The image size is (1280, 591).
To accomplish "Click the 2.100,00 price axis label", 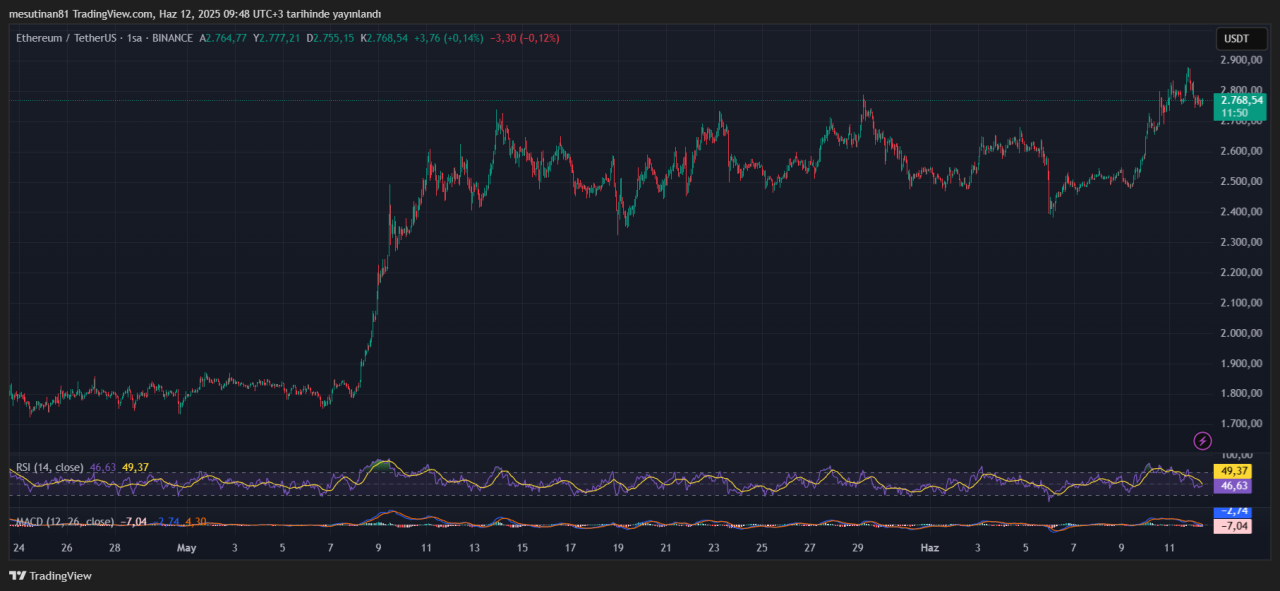I will 1242,302.
